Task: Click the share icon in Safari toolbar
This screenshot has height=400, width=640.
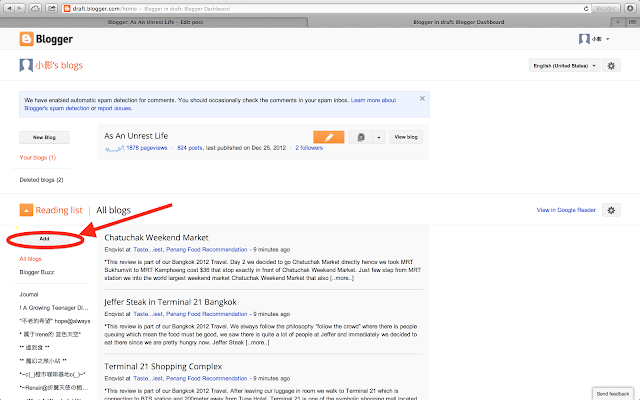Action: pyautogui.click(x=51, y=8)
